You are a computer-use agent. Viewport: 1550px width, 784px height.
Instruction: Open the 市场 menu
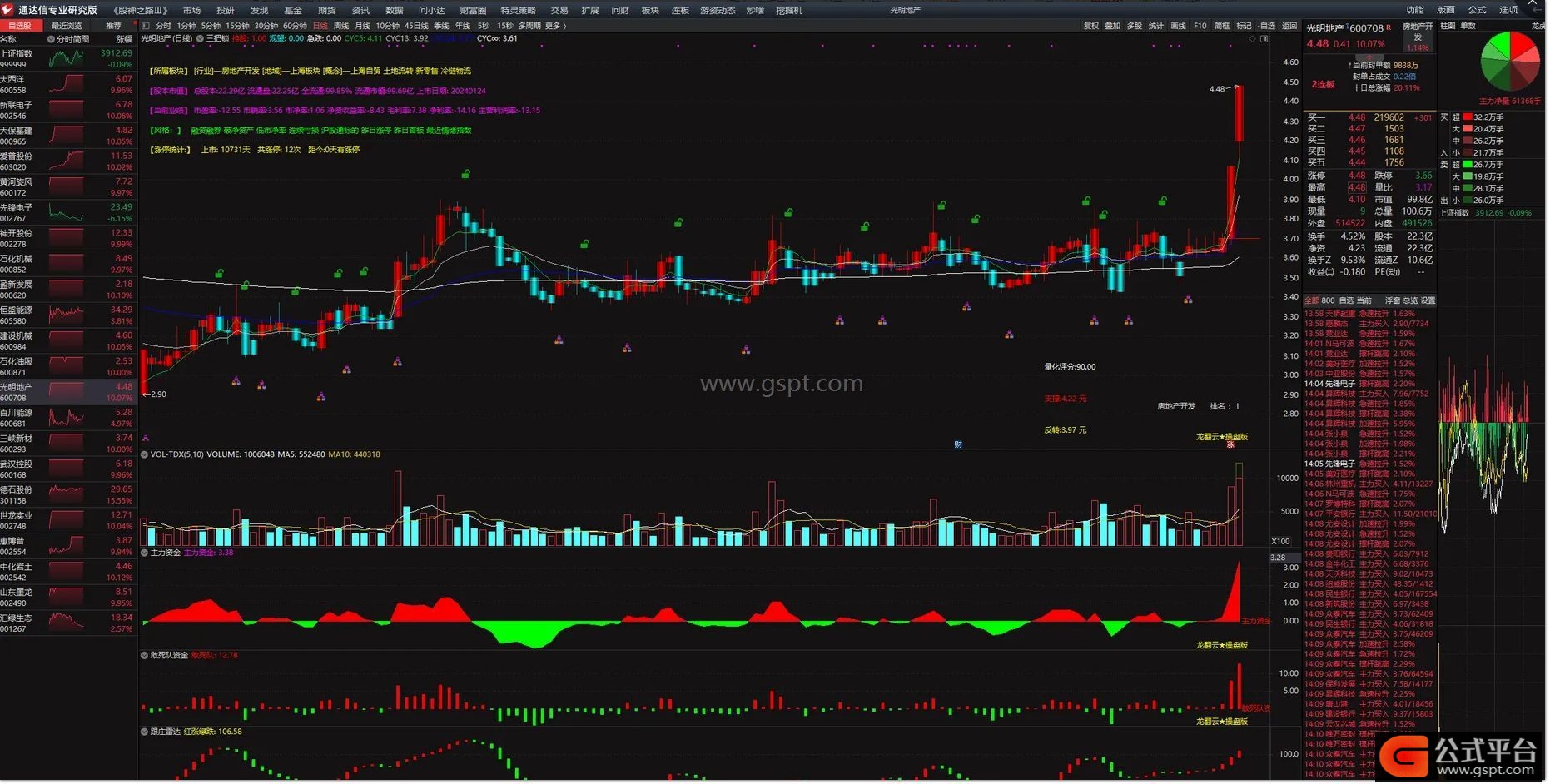click(191, 10)
